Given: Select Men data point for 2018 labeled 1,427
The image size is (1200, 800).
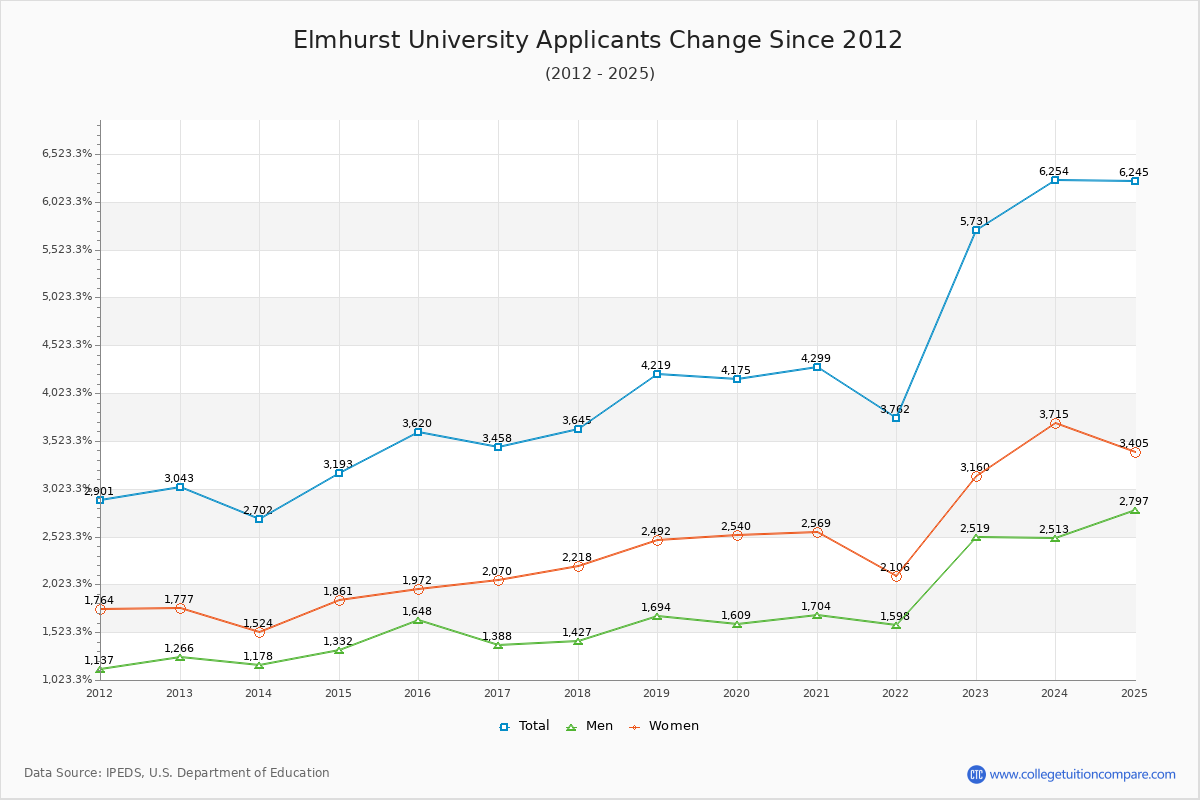Looking at the screenshot, I should [x=578, y=641].
